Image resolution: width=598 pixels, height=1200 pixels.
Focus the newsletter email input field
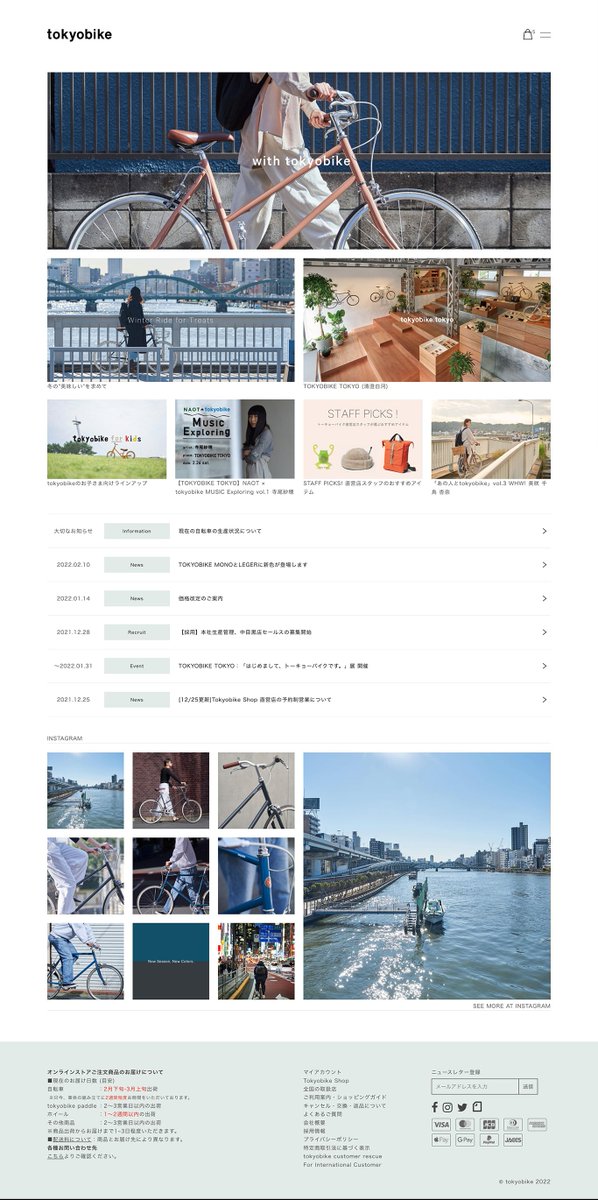click(475, 1086)
